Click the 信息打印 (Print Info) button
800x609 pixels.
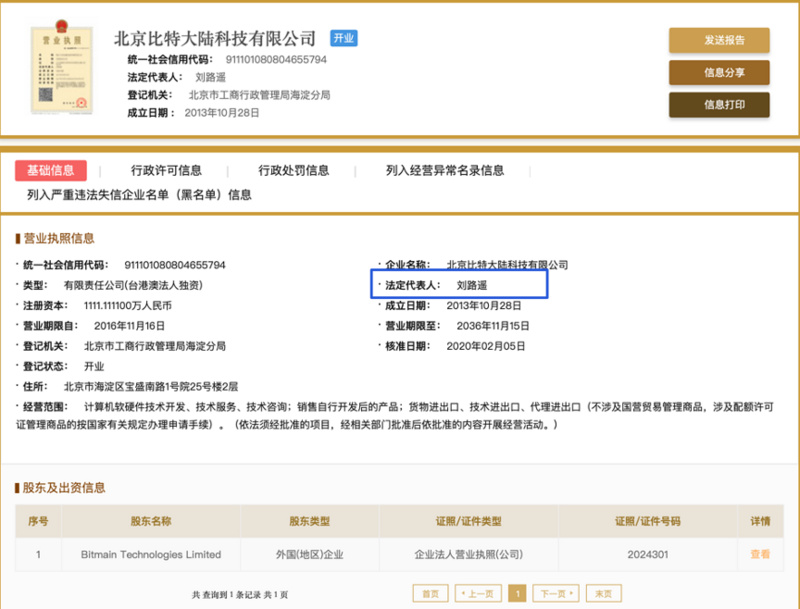pos(718,103)
